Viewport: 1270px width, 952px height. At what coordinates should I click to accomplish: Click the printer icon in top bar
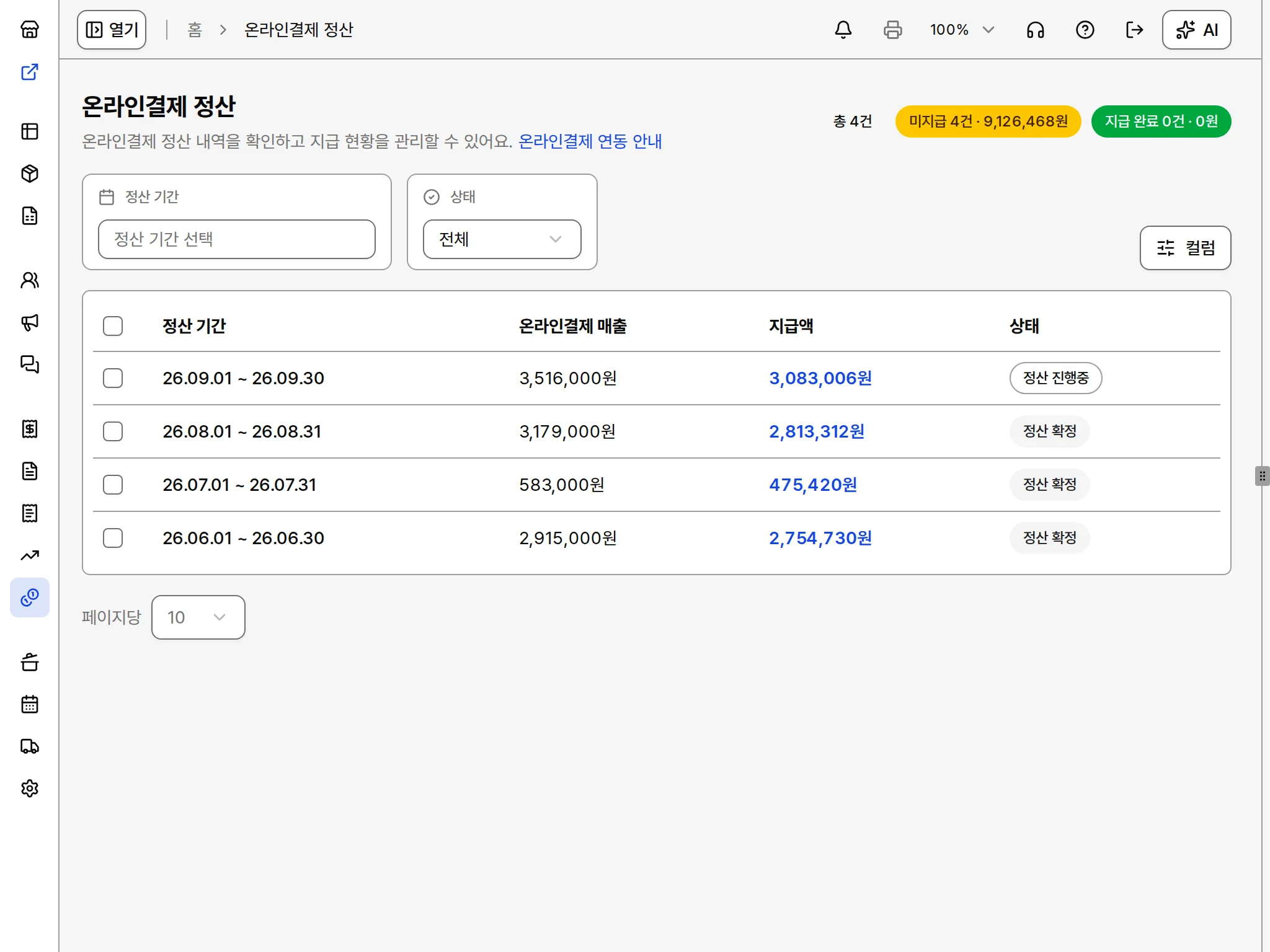coord(893,30)
